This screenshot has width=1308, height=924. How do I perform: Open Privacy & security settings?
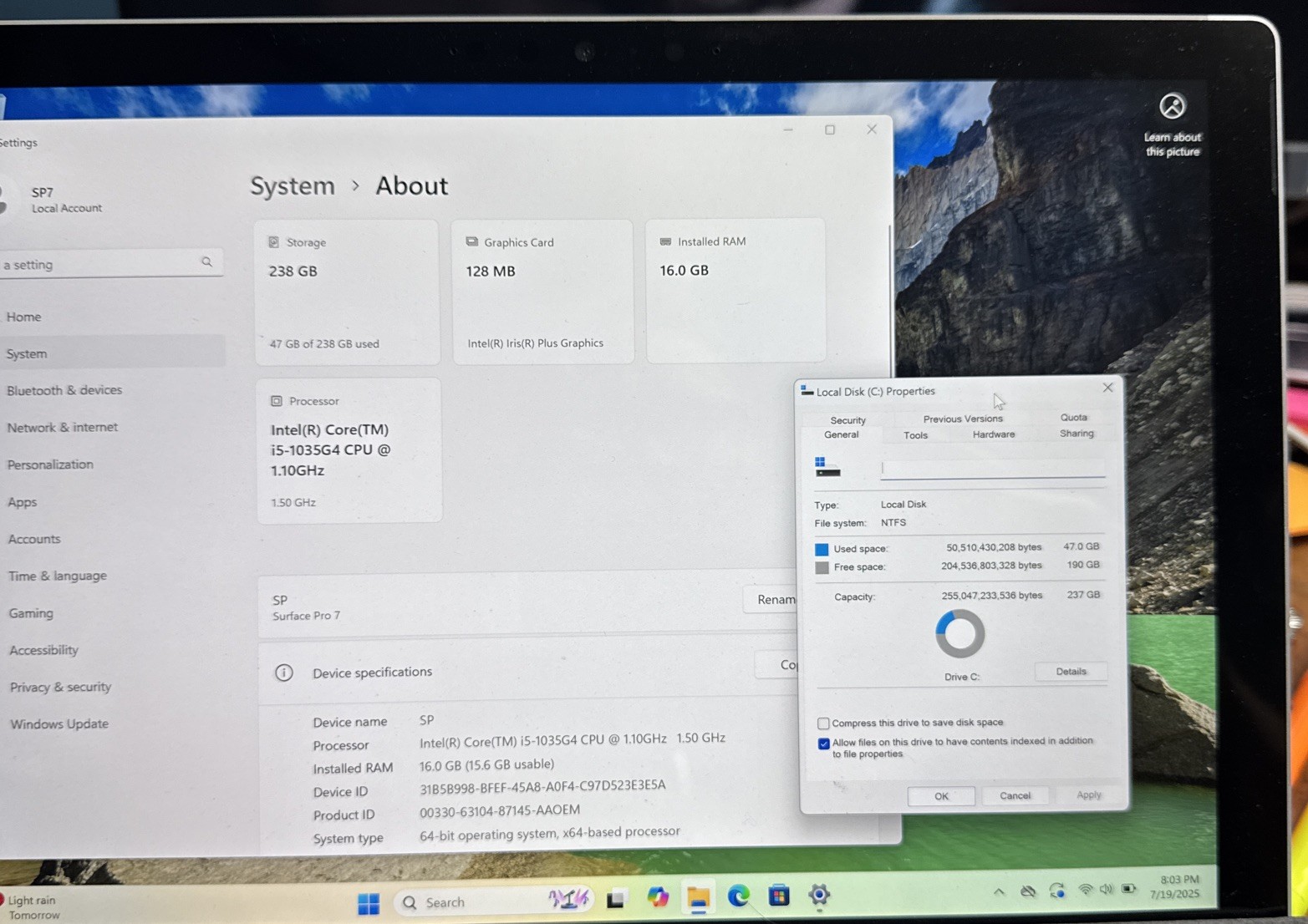pyautogui.click(x=60, y=687)
